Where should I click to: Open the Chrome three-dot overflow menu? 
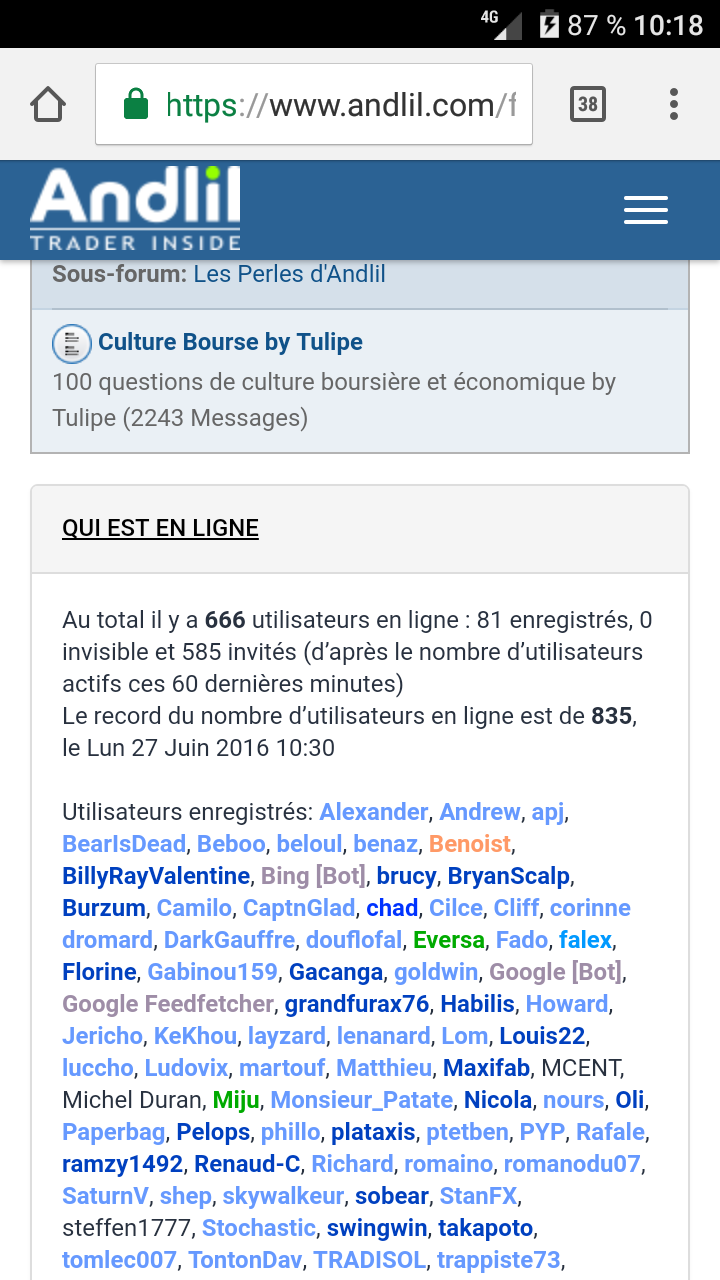point(674,104)
